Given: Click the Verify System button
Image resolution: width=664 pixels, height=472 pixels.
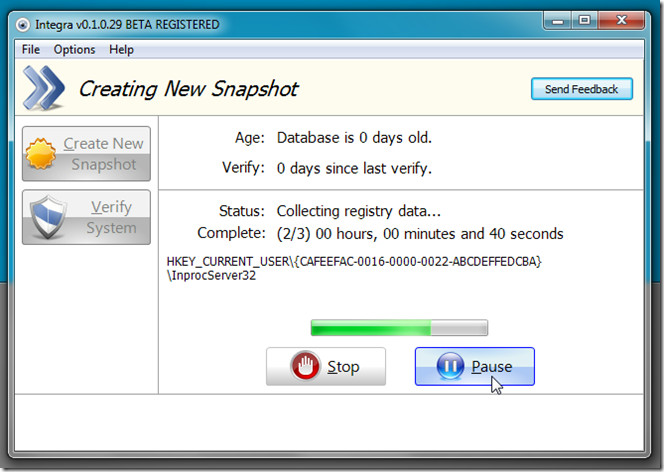Looking at the screenshot, I should (86, 217).
